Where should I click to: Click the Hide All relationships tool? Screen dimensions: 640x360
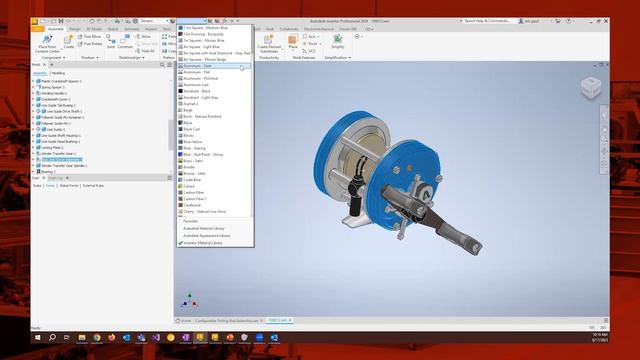pos(145,51)
